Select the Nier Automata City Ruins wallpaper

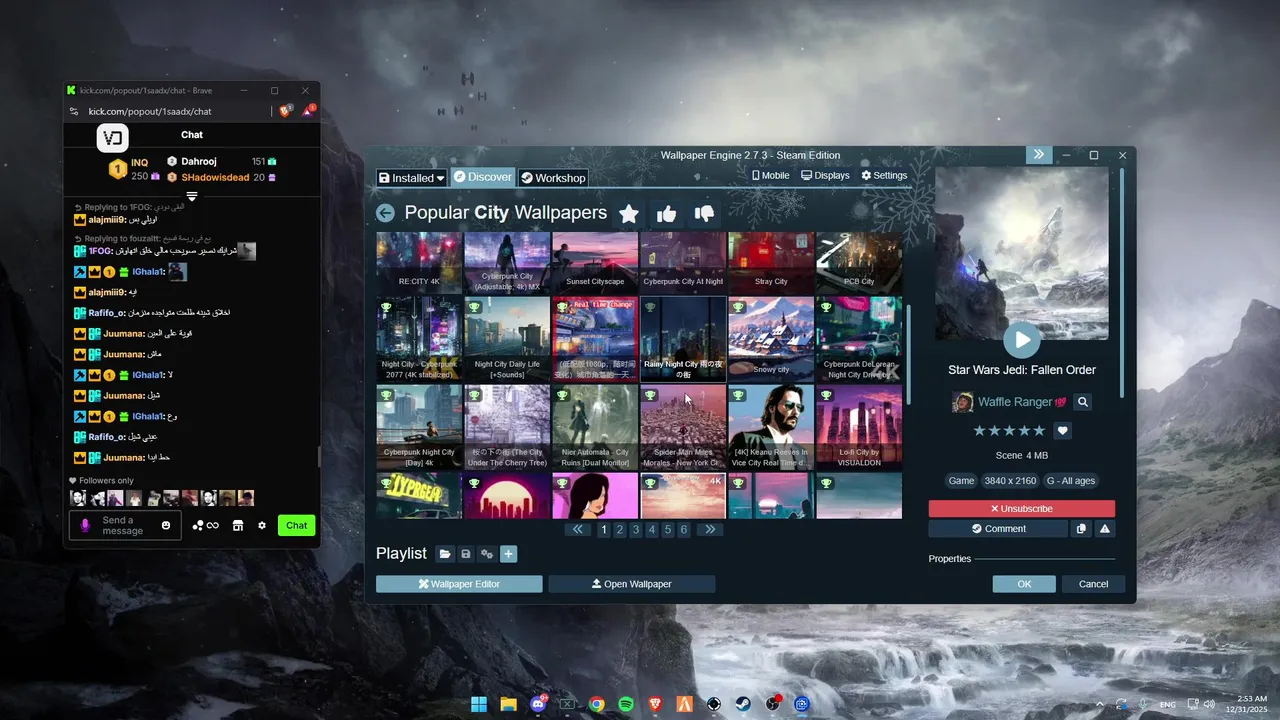(x=595, y=427)
